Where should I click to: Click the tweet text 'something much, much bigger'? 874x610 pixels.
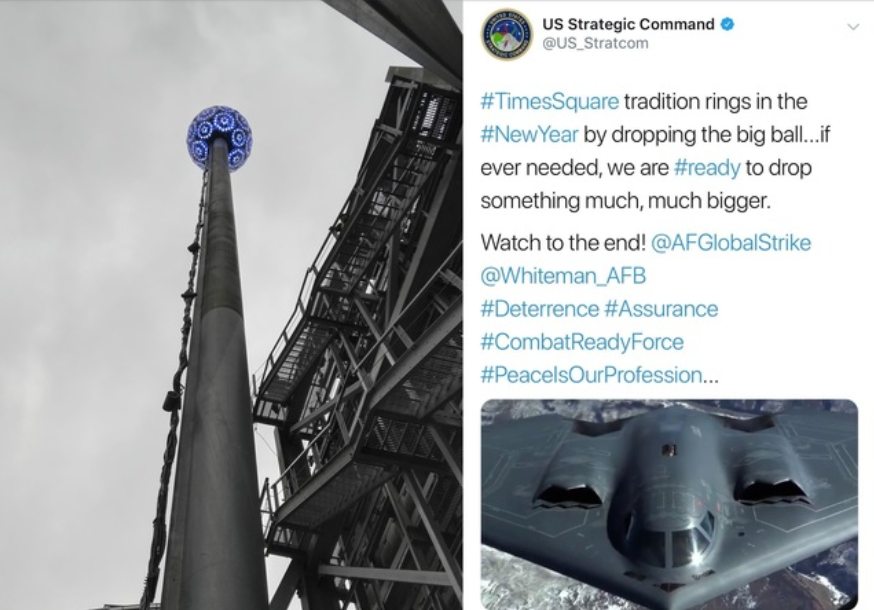pyautogui.click(x=625, y=201)
